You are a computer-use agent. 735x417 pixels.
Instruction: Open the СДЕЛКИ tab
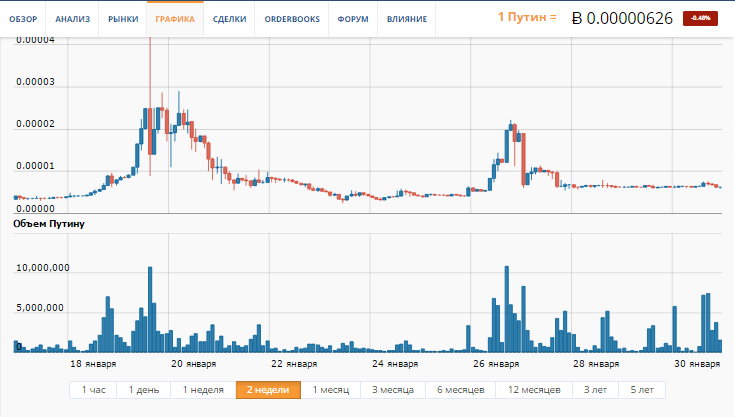[229, 19]
